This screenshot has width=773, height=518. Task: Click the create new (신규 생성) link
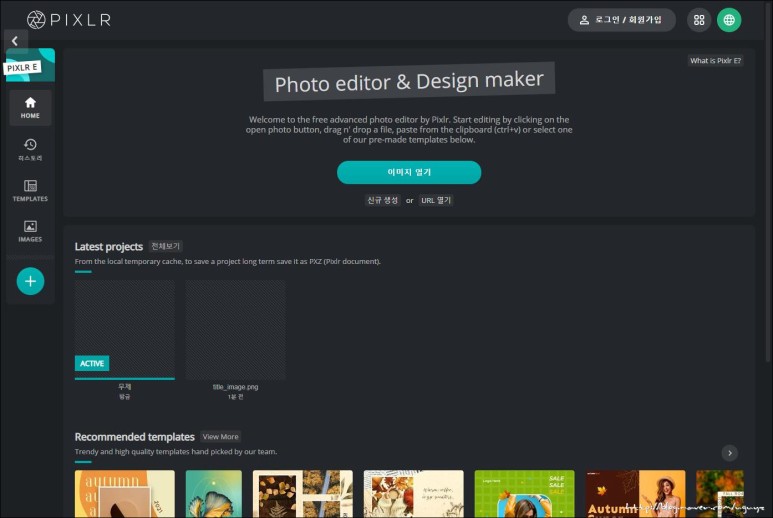(x=383, y=200)
